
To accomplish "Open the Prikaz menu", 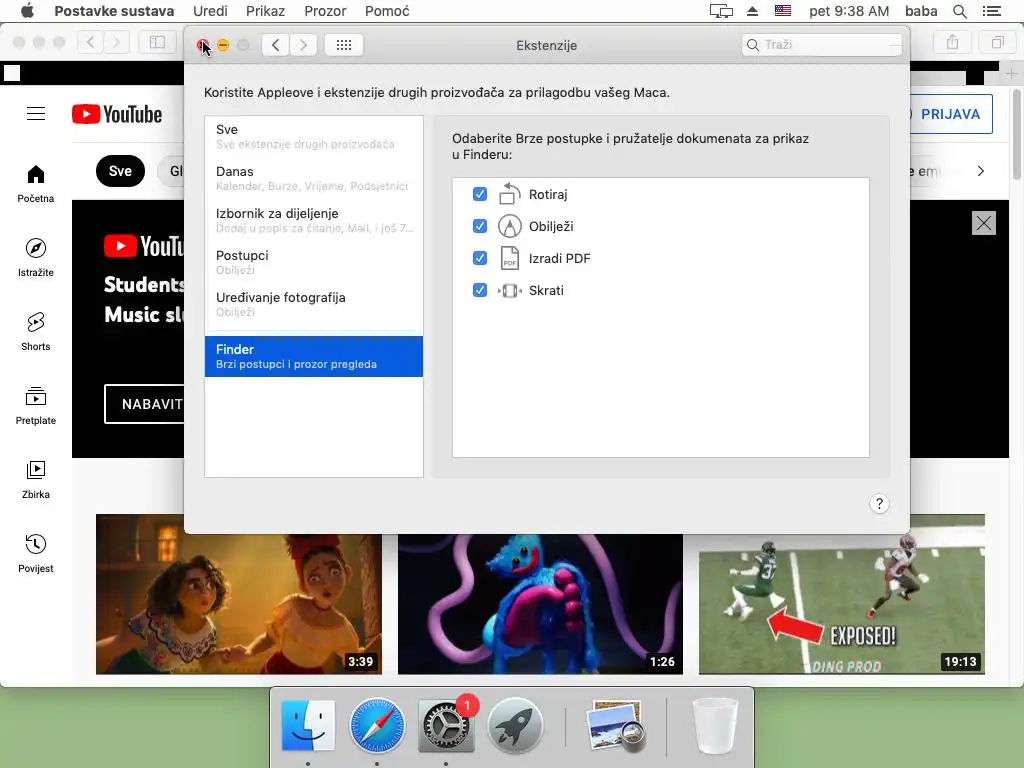I will click(x=265, y=11).
